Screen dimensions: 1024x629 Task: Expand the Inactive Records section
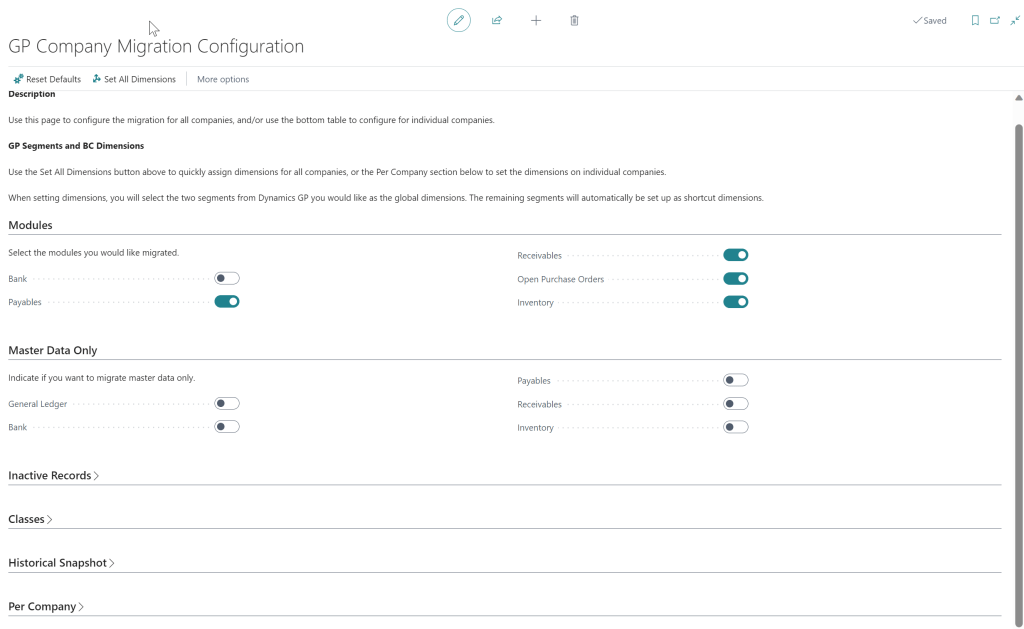coord(53,476)
